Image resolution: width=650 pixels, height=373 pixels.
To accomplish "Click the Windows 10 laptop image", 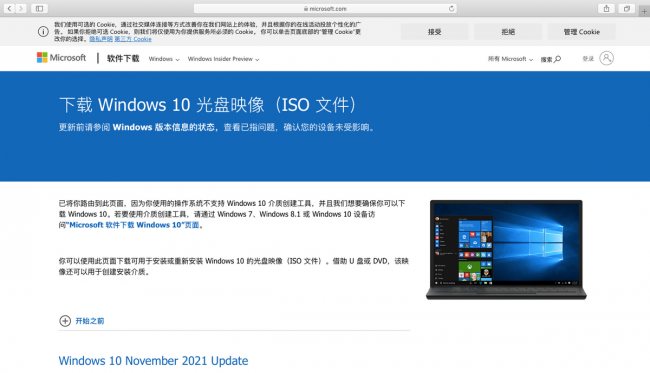I will 506,249.
